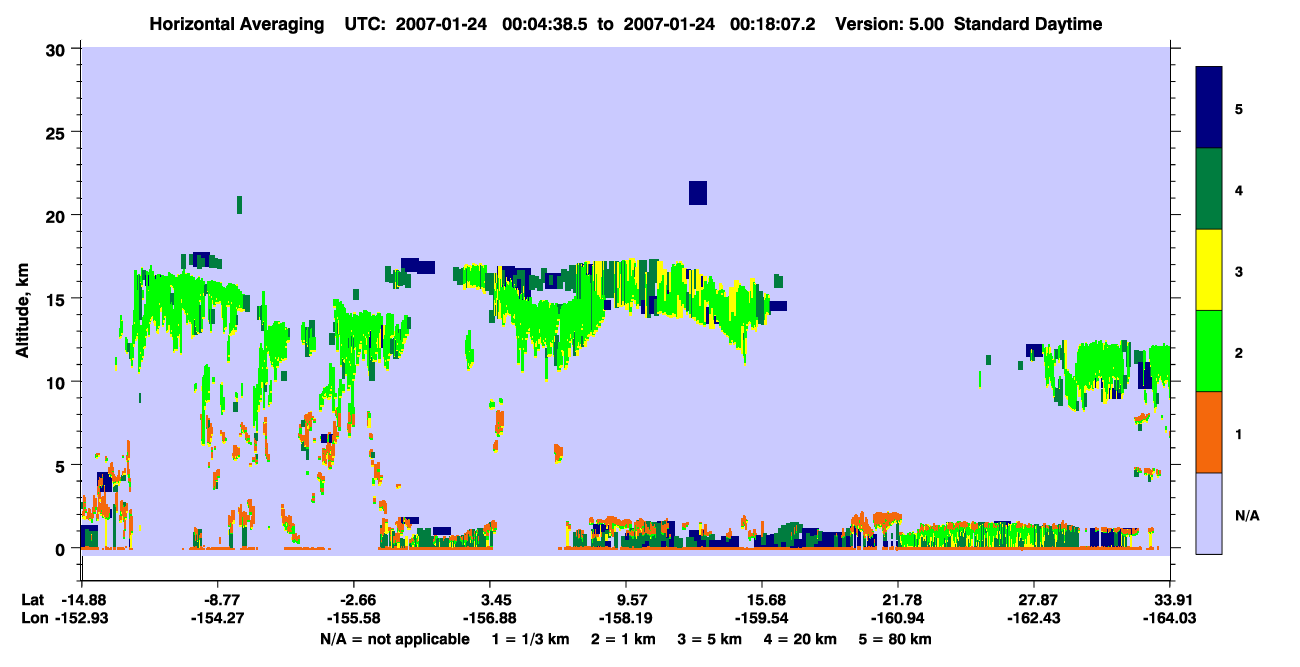Click the 'Lon' row label
The height and width of the screenshot is (667, 1300).
[x=34, y=618]
